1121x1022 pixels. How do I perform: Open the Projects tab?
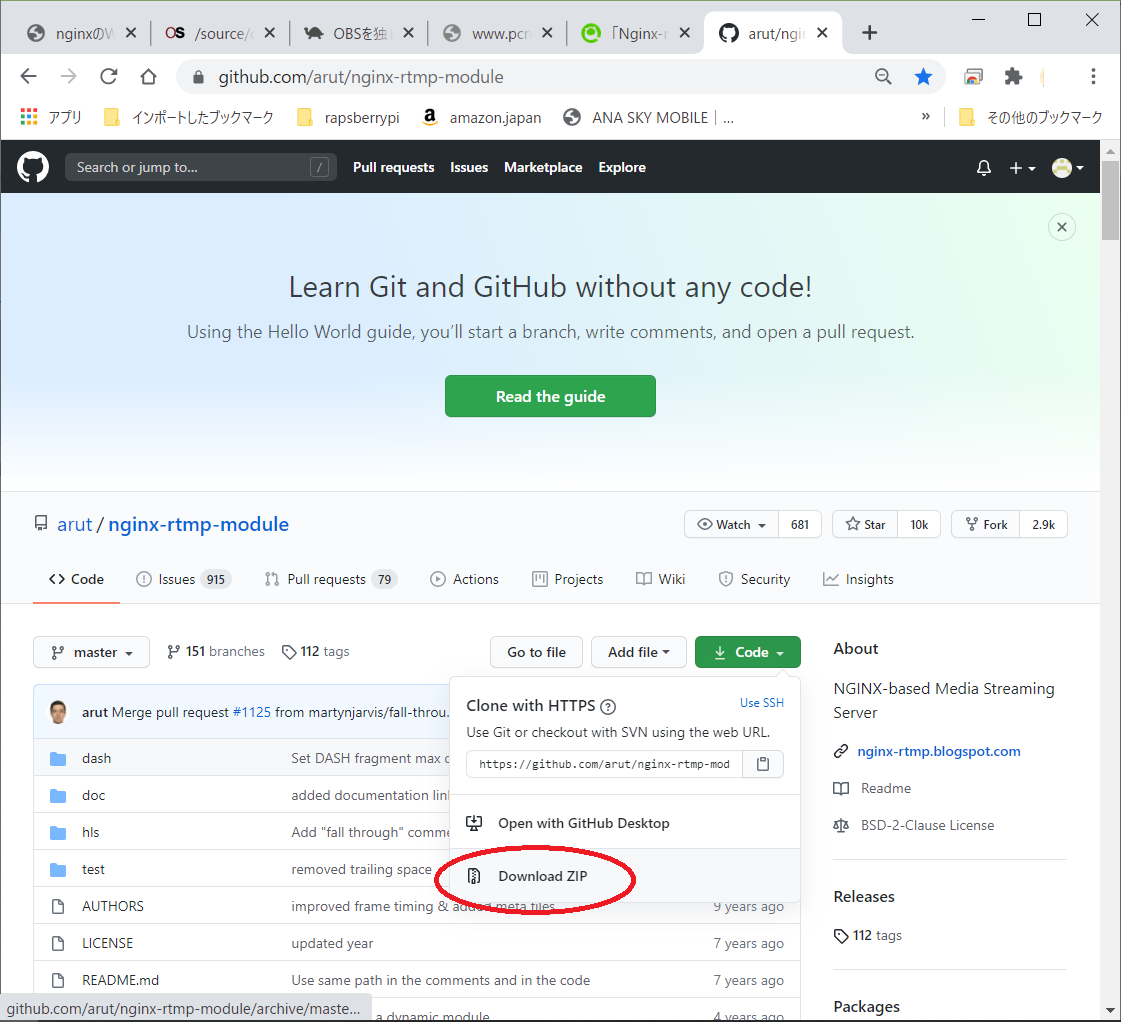click(568, 579)
